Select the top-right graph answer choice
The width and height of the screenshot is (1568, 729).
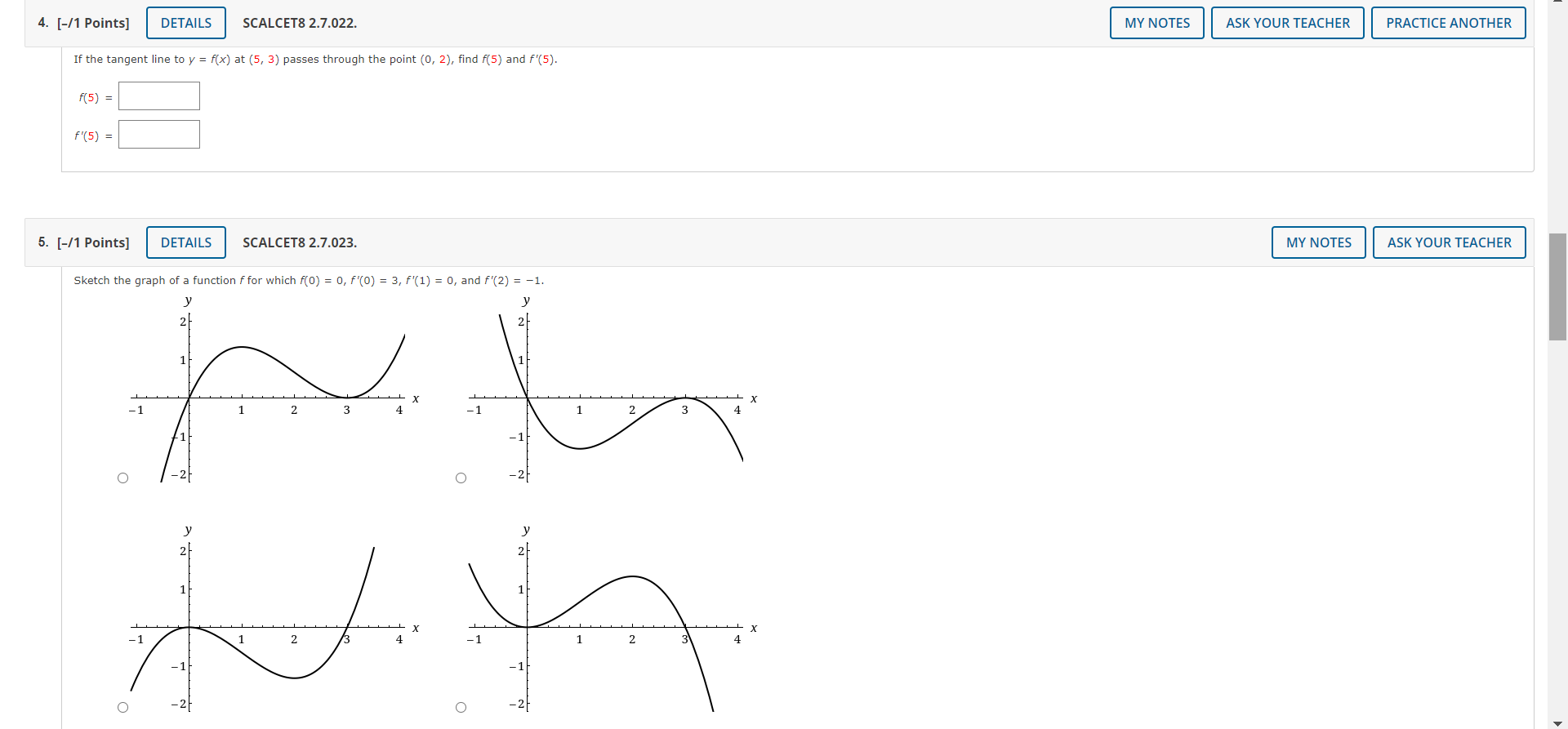(x=461, y=478)
